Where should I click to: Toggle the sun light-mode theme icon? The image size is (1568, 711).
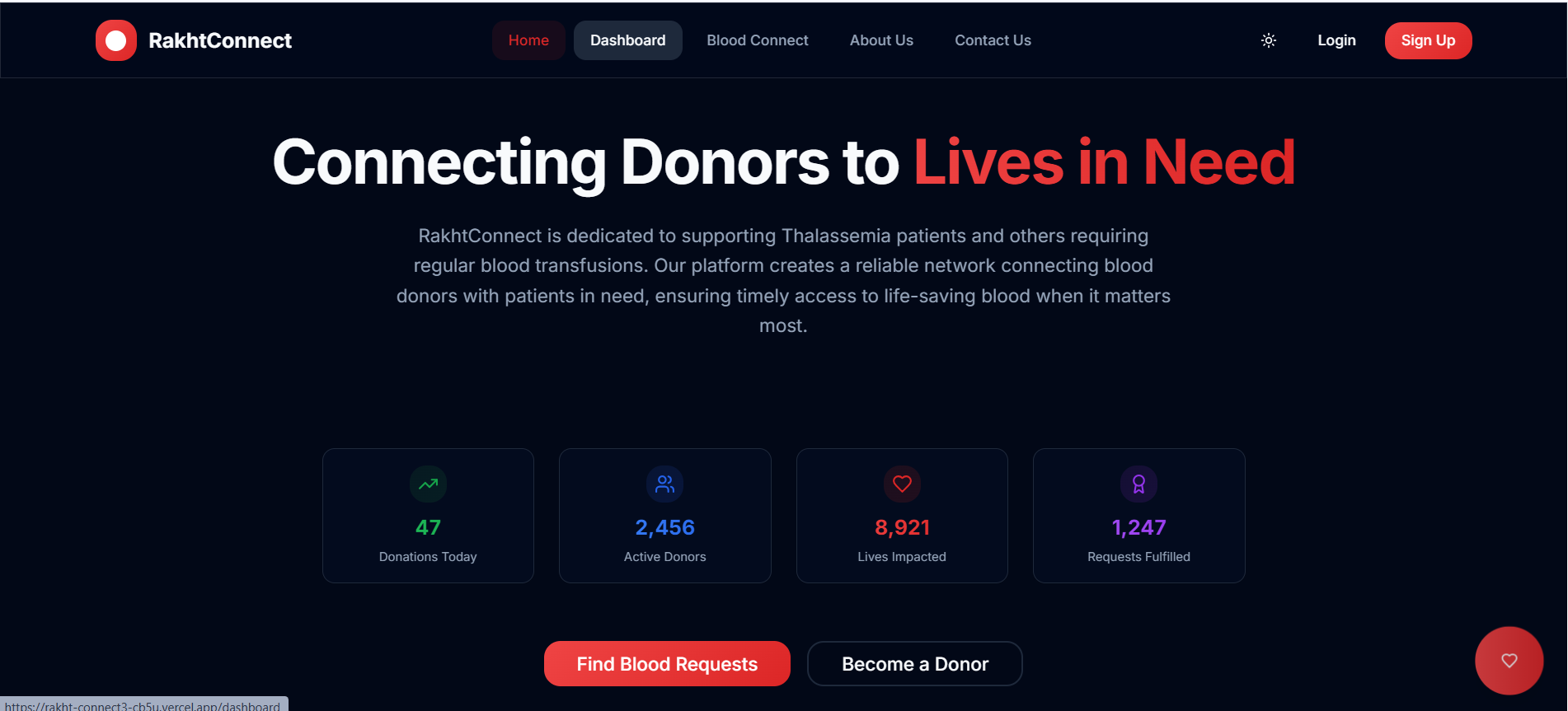click(1269, 40)
